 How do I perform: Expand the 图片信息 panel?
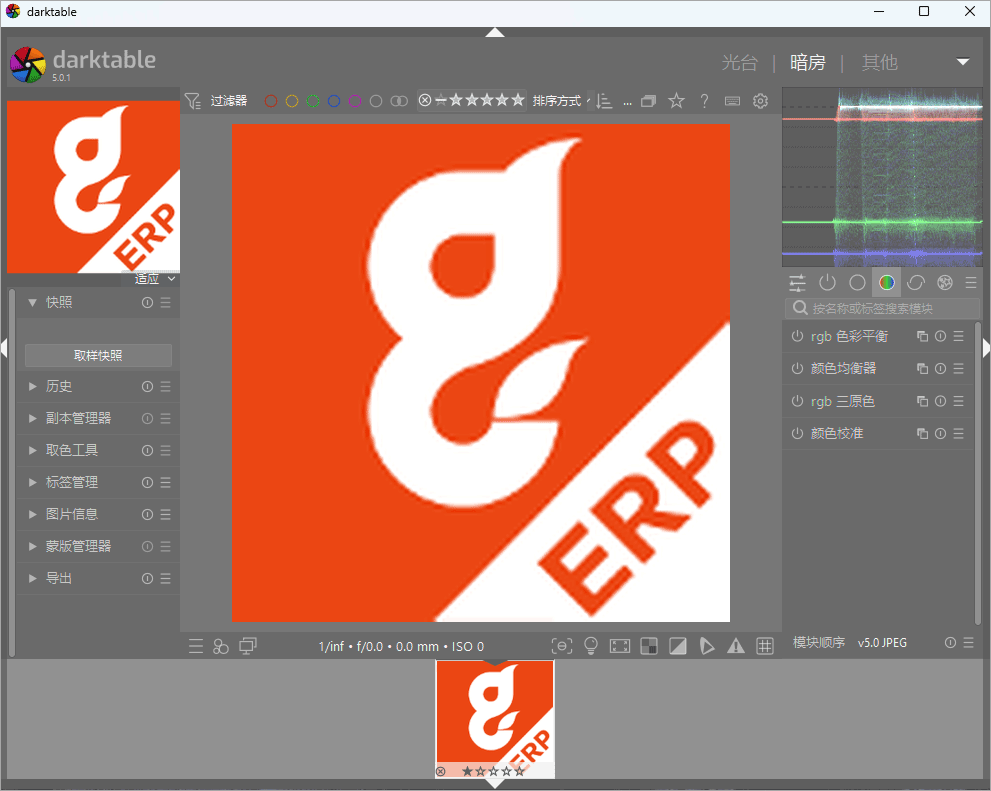[71, 514]
